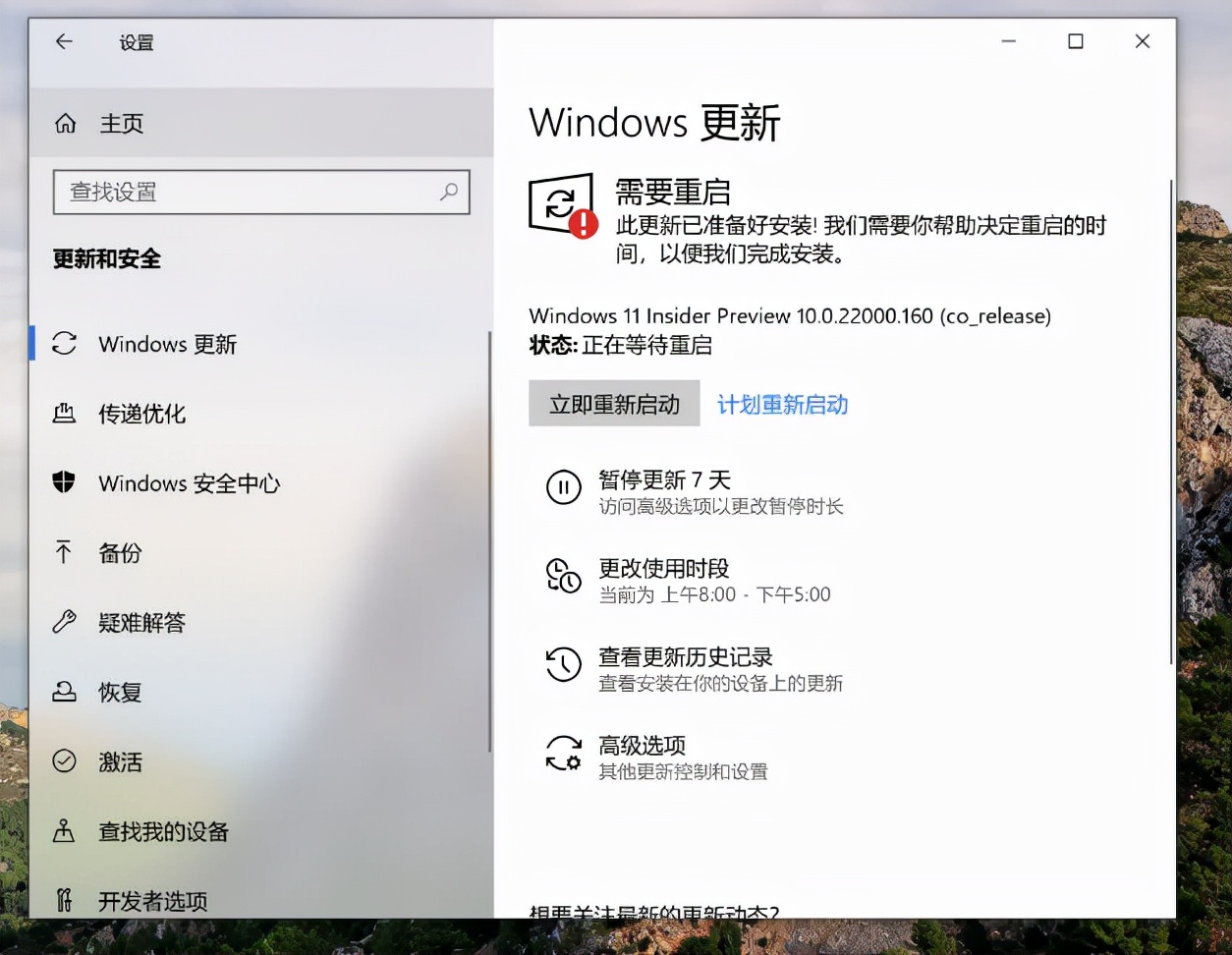Click the 疑难解答 wrench icon
The image size is (1232, 955).
64,622
